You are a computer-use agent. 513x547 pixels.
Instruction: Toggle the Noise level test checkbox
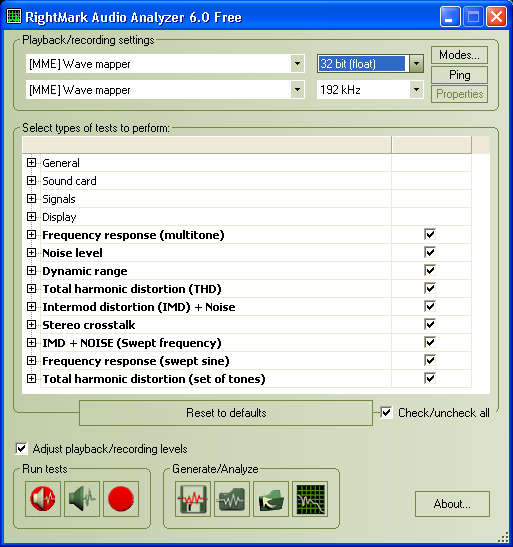(430, 252)
